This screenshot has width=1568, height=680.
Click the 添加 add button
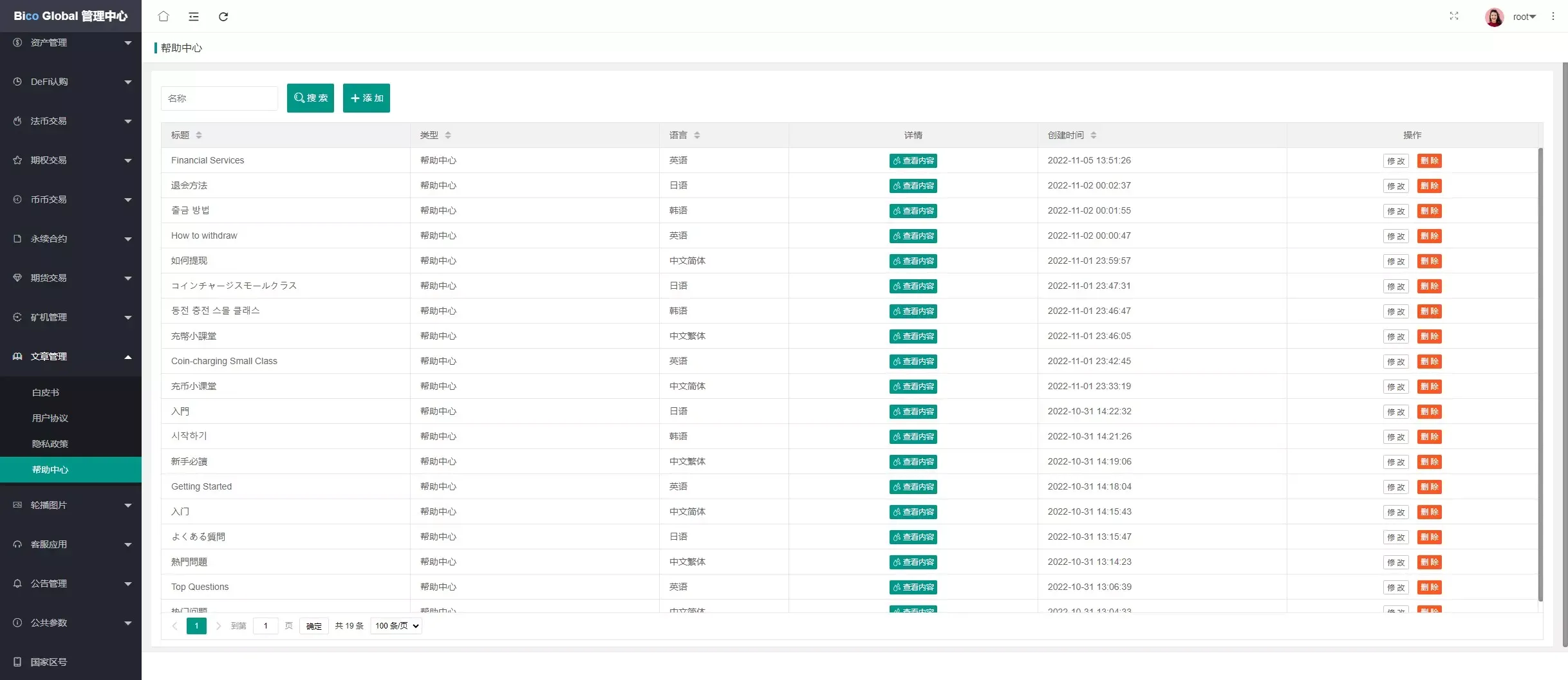coord(366,98)
